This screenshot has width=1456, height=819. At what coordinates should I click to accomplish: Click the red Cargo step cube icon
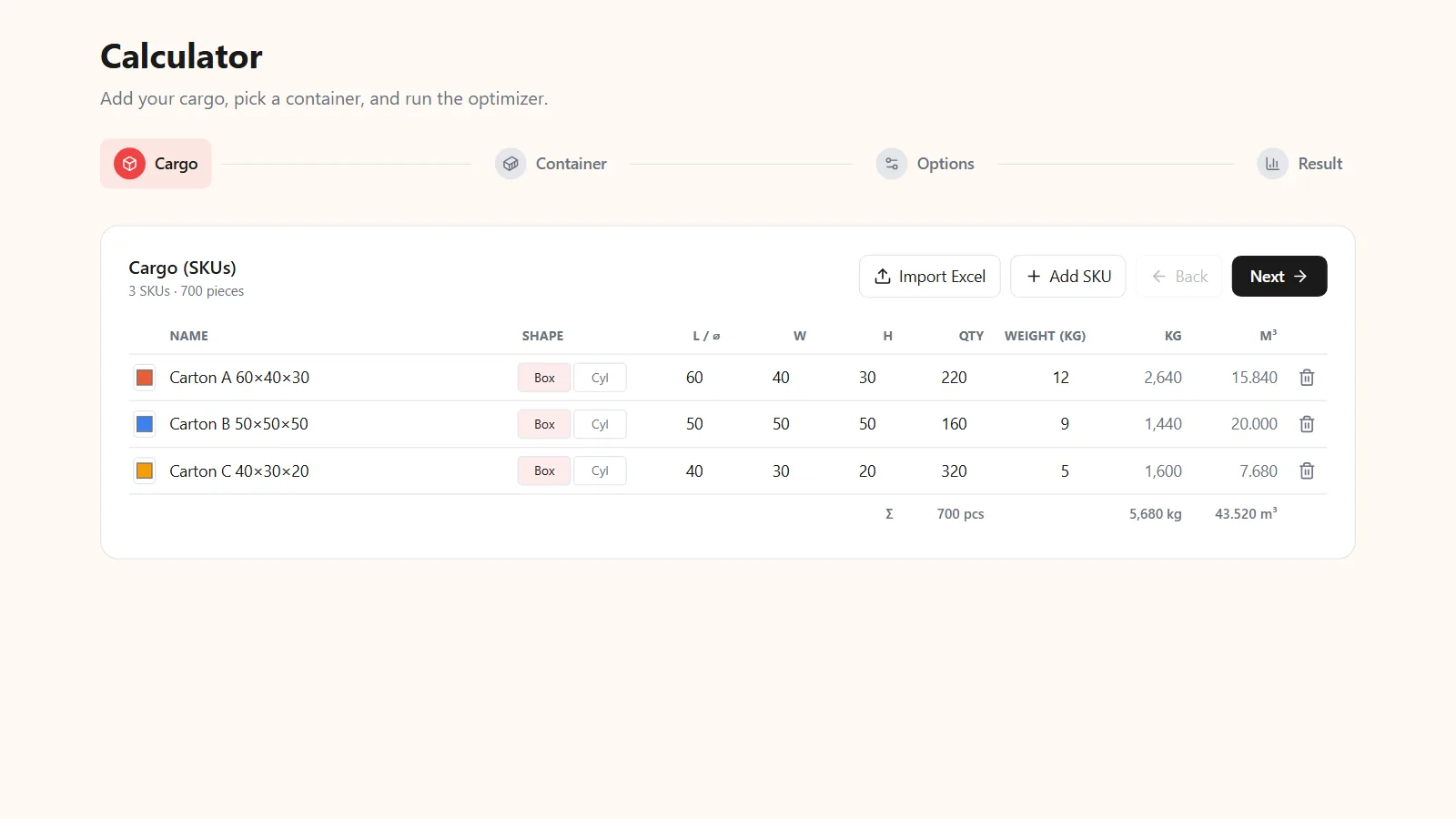129,164
